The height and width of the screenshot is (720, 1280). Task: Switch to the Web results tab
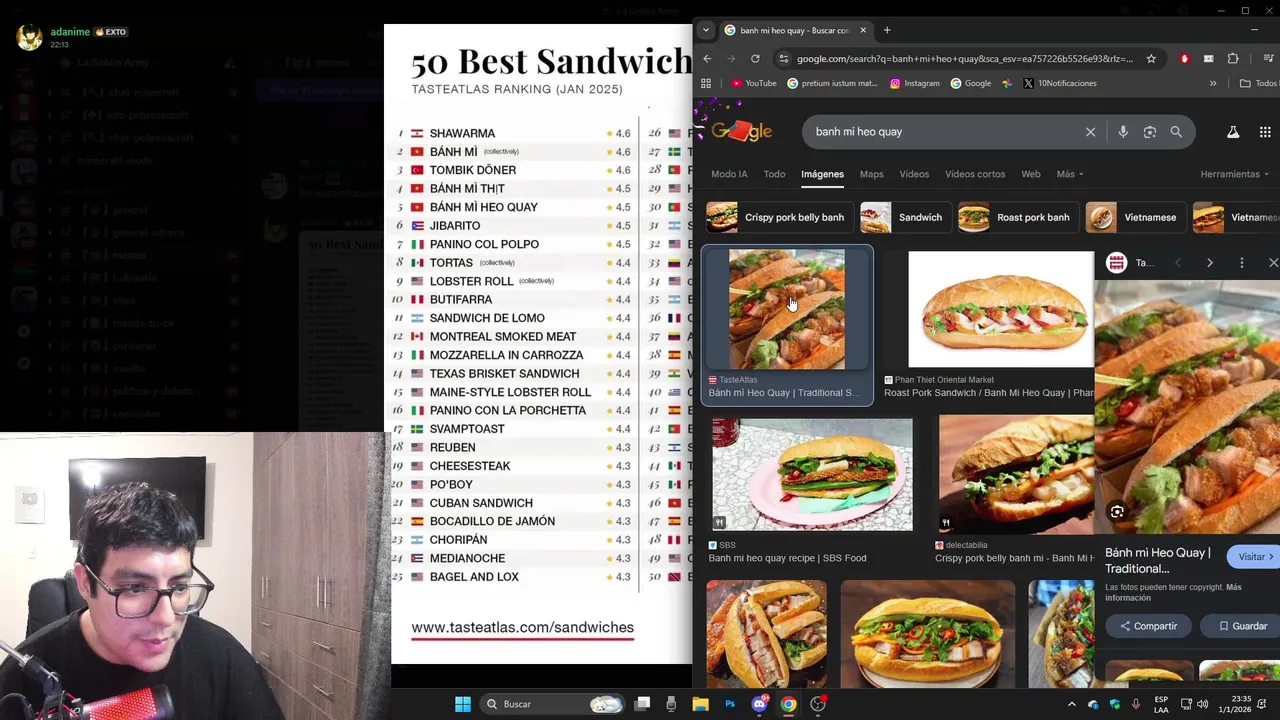[1030, 174]
